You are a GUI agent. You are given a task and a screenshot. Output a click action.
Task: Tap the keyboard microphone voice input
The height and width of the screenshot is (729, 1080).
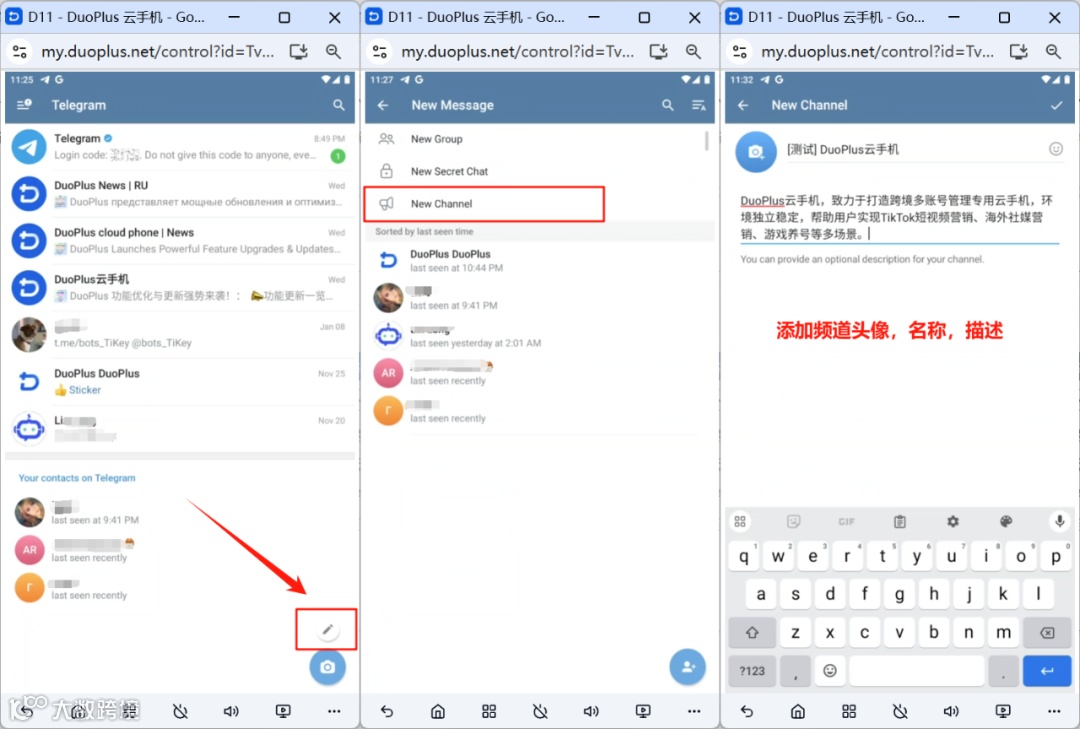[1059, 522]
